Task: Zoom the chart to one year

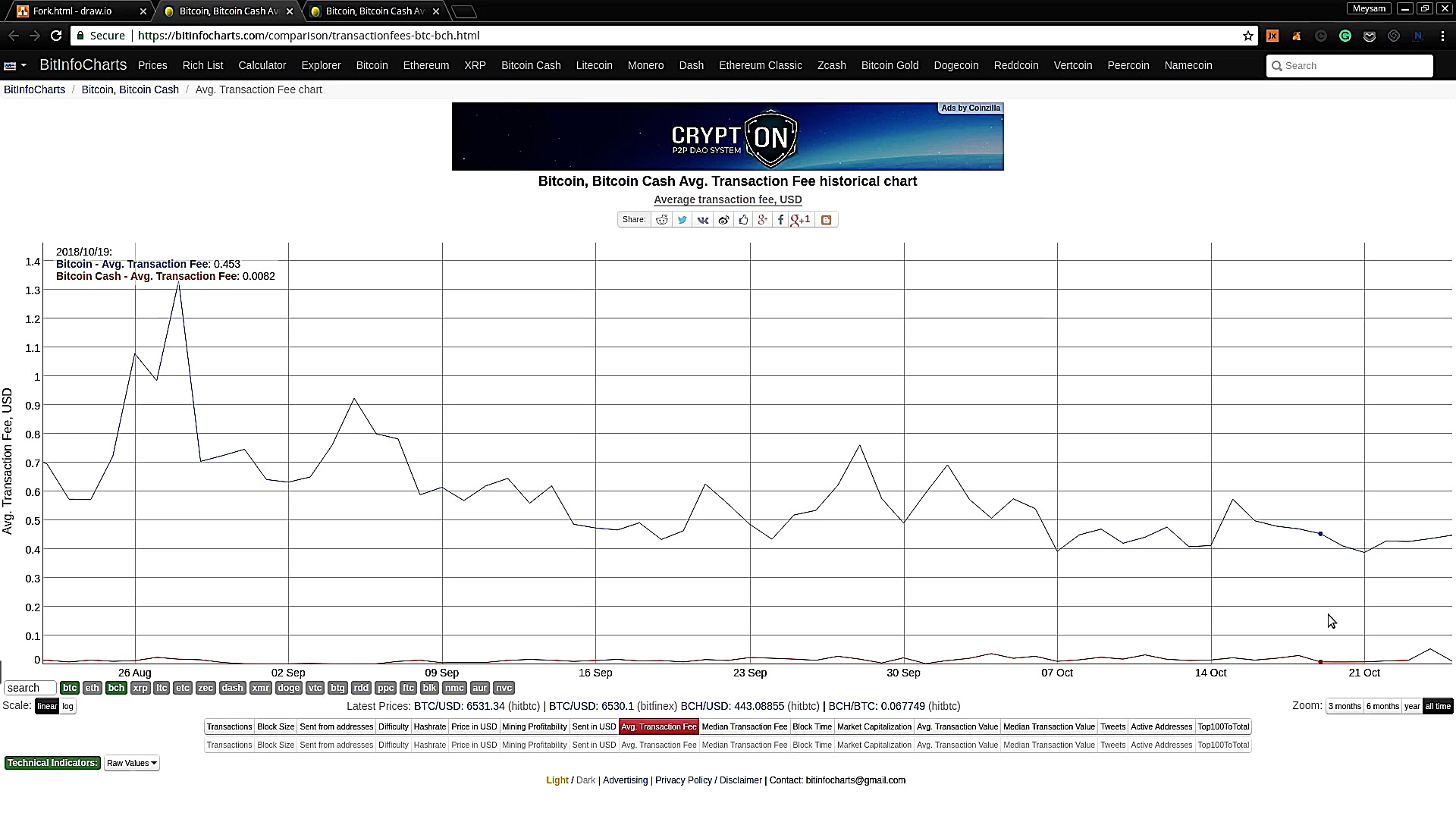Action: tap(1412, 707)
